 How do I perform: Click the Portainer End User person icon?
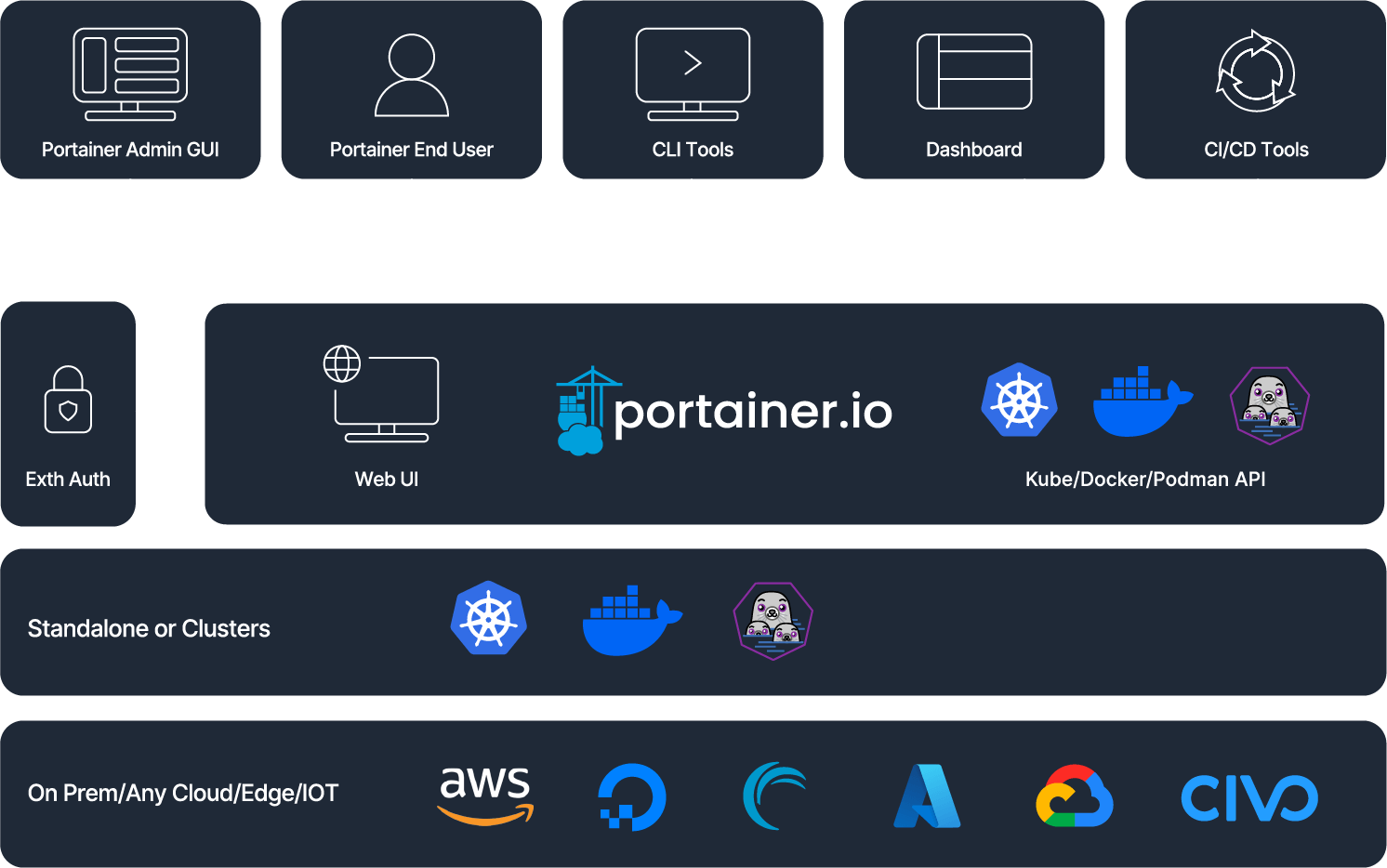point(412,75)
